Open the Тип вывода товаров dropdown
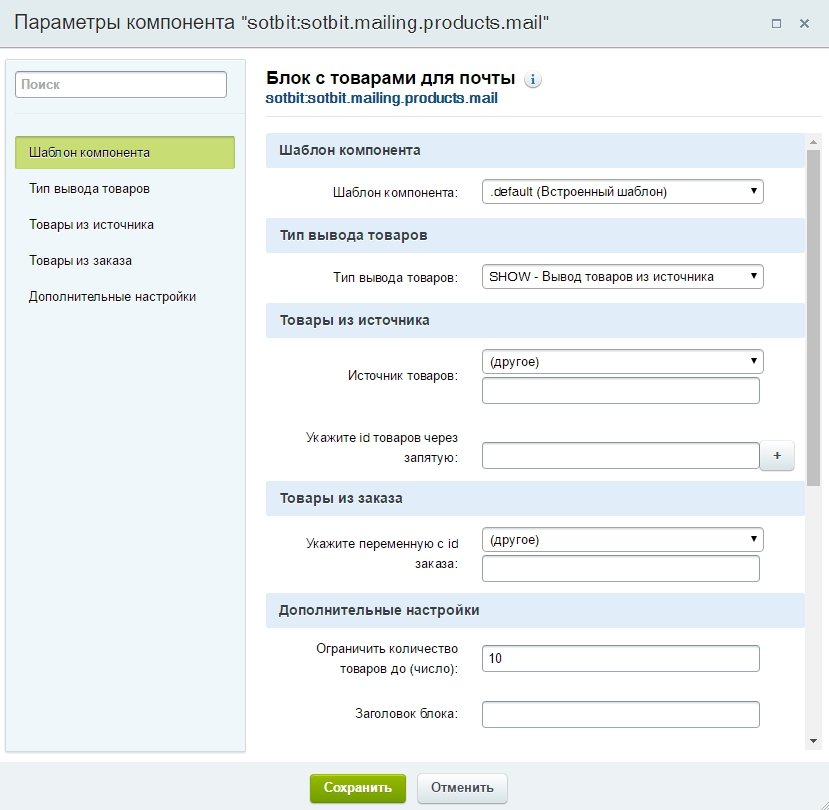Viewport: 829px width, 810px height. [x=622, y=277]
